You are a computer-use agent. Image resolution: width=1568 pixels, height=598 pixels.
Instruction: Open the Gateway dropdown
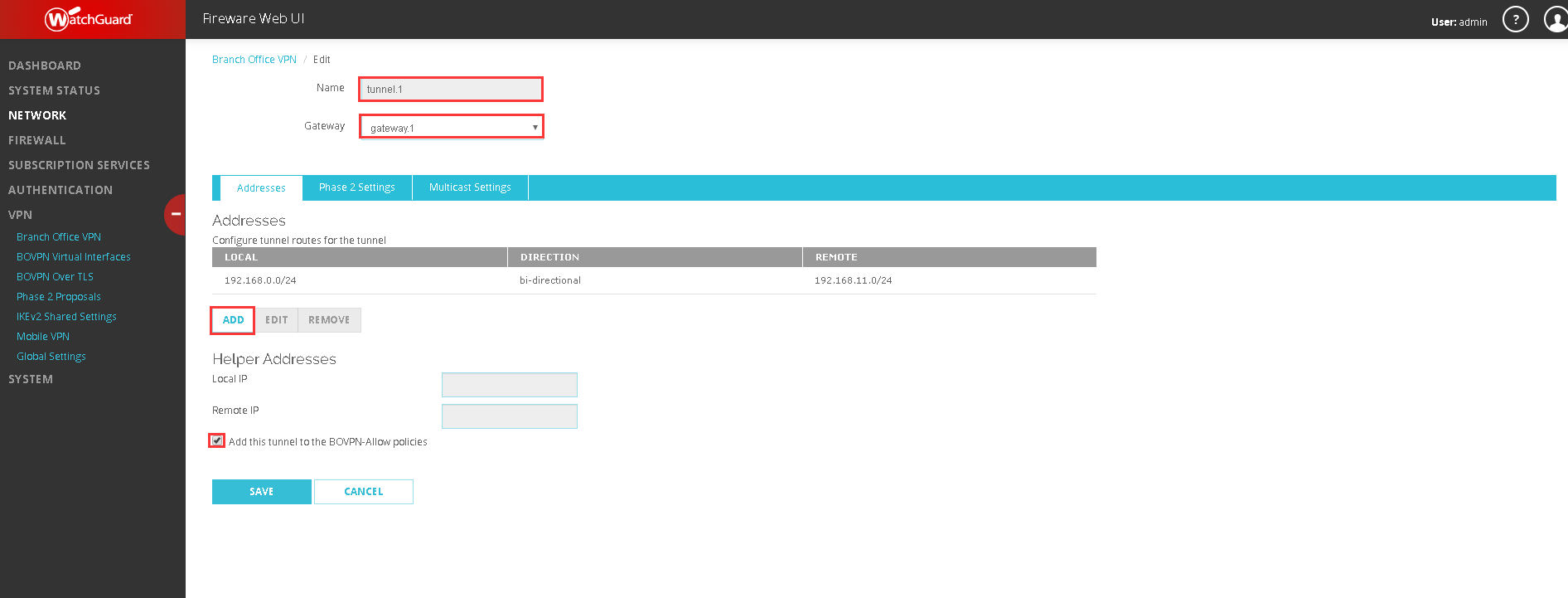click(452, 127)
